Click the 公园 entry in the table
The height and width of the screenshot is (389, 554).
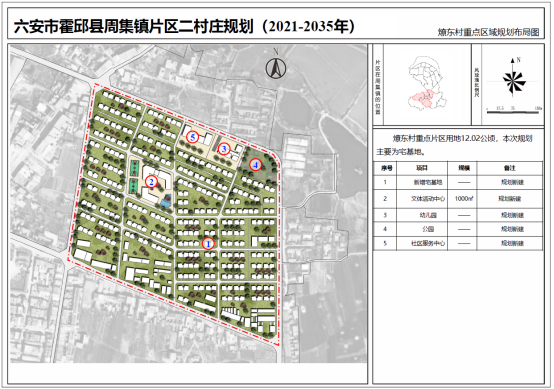click(x=428, y=229)
